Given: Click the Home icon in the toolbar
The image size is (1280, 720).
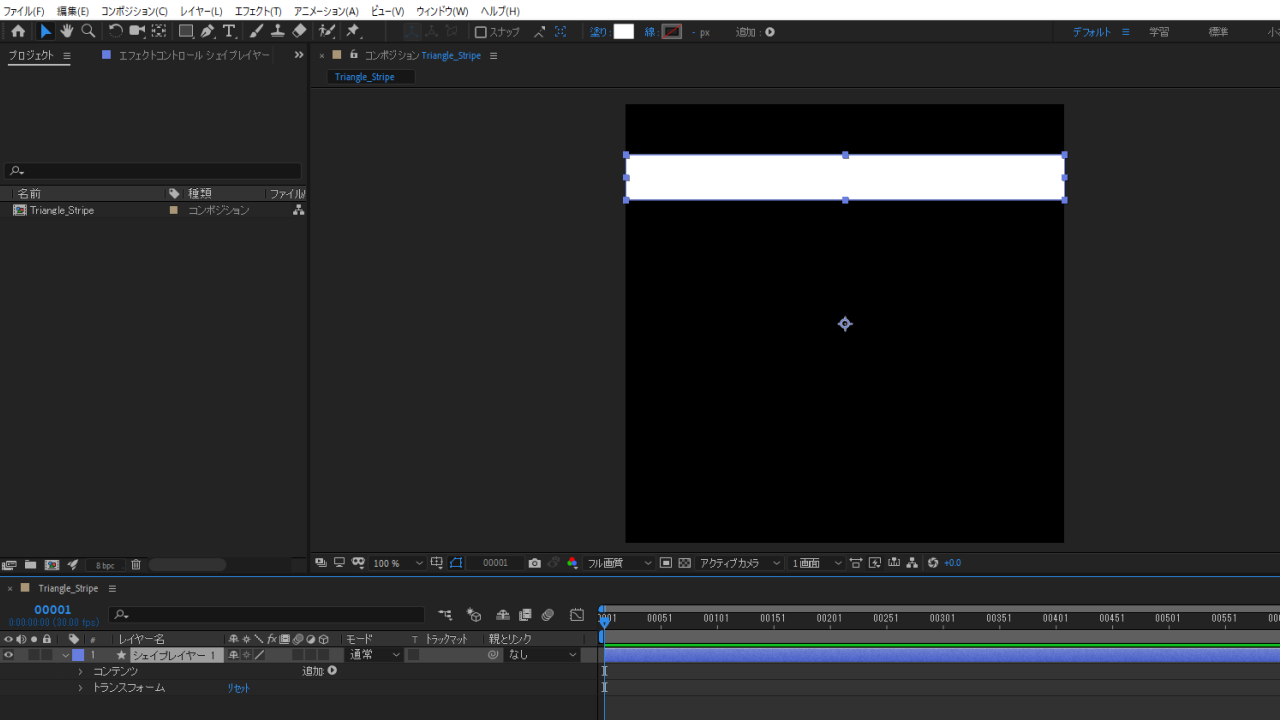Looking at the screenshot, I should (18, 32).
